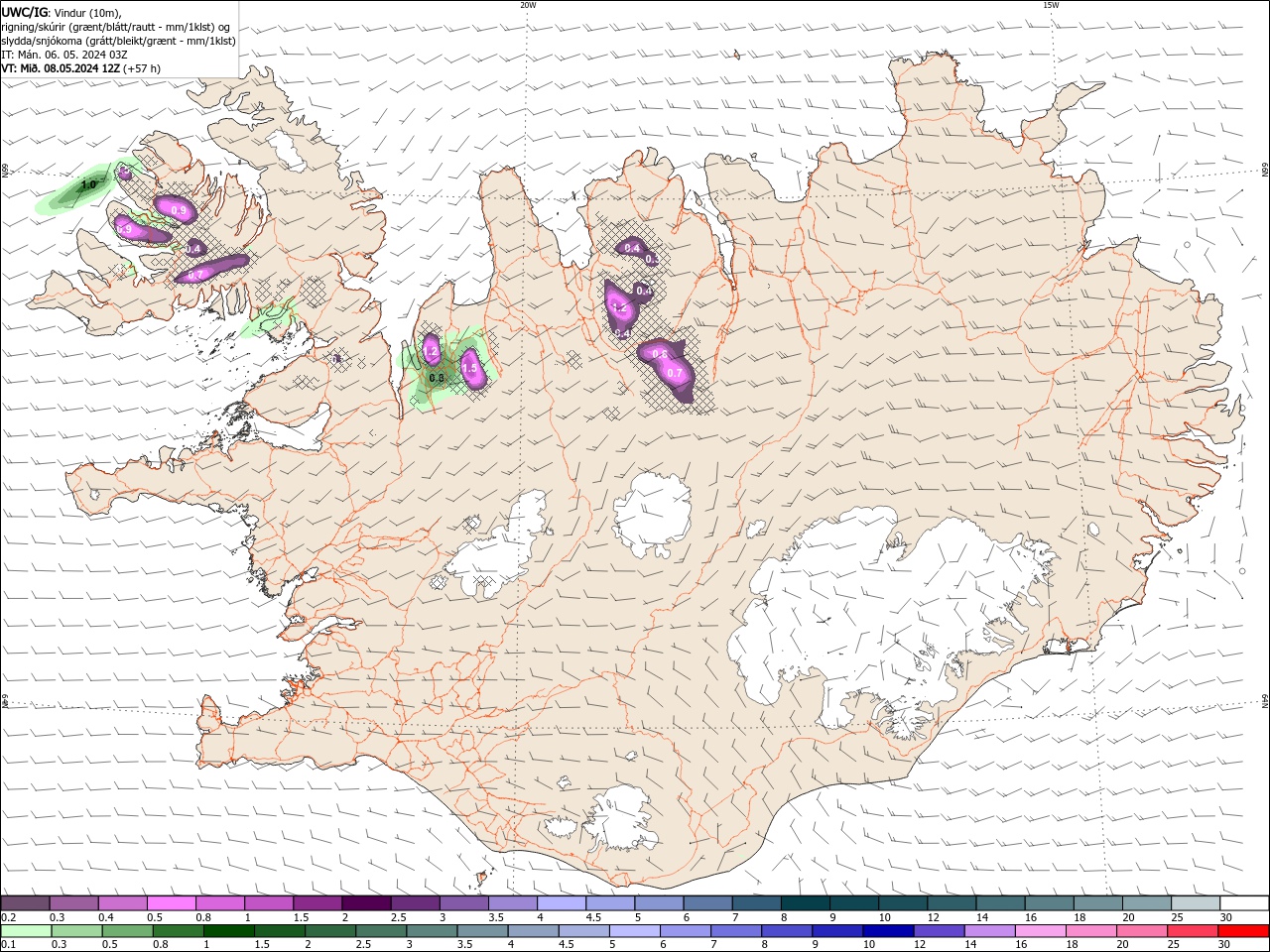
Task: Click the 'IT: Mán. 06. 05. 2024 03Z' line
Action: (63, 55)
